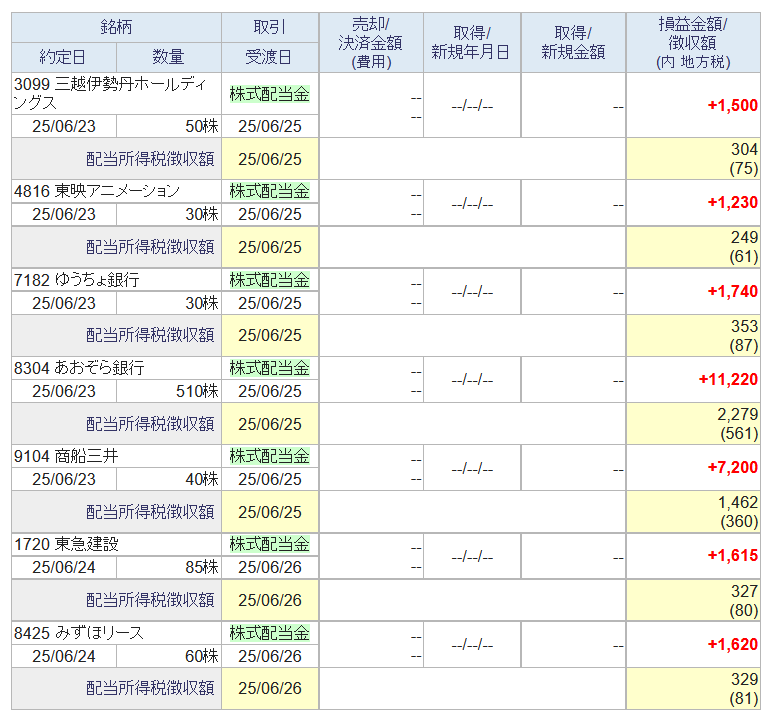Click the +1,620 profit amount
The image size is (773, 727).
[x=733, y=645]
